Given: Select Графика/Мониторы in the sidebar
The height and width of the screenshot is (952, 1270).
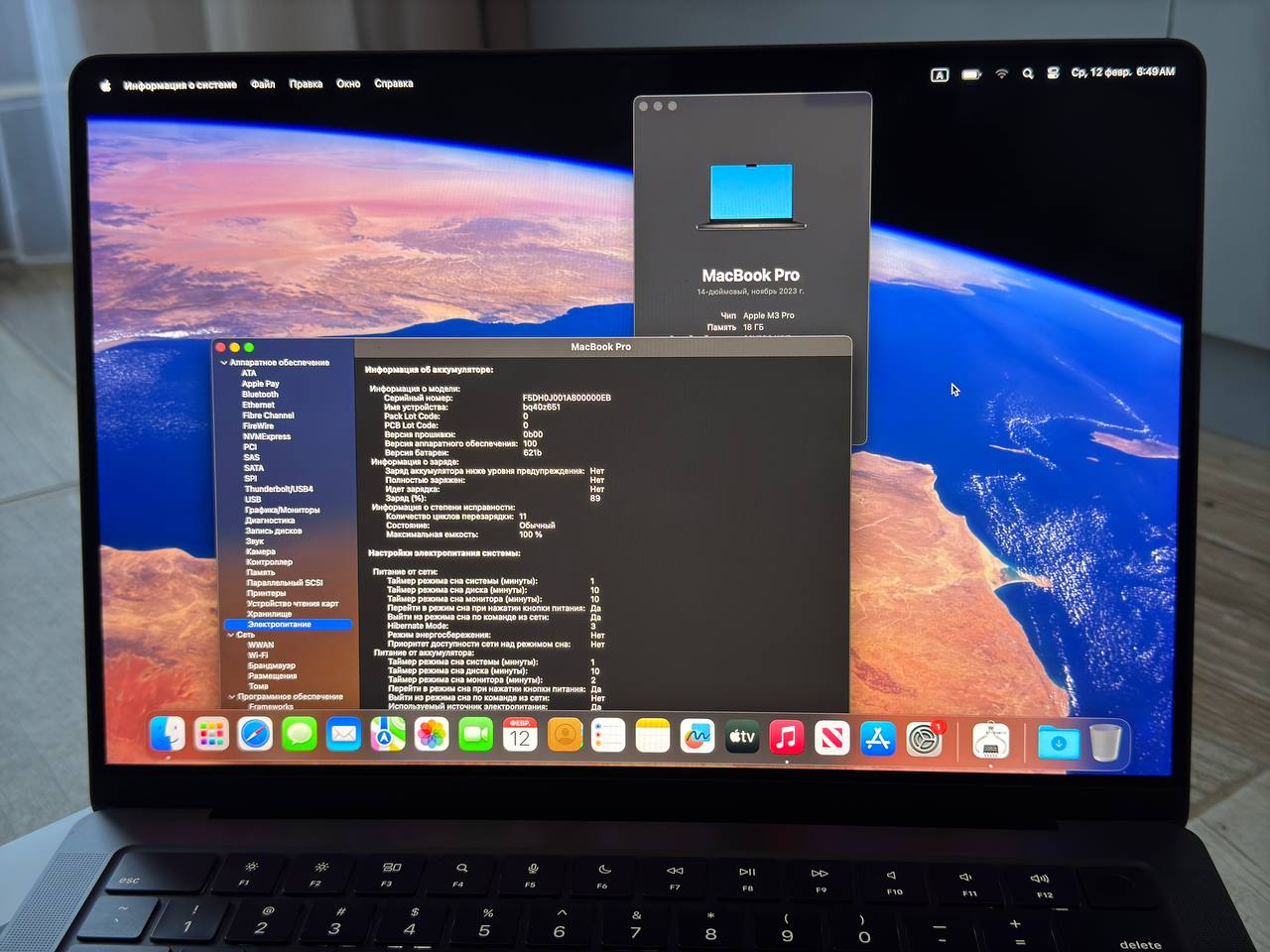Looking at the screenshot, I should 283,510.
